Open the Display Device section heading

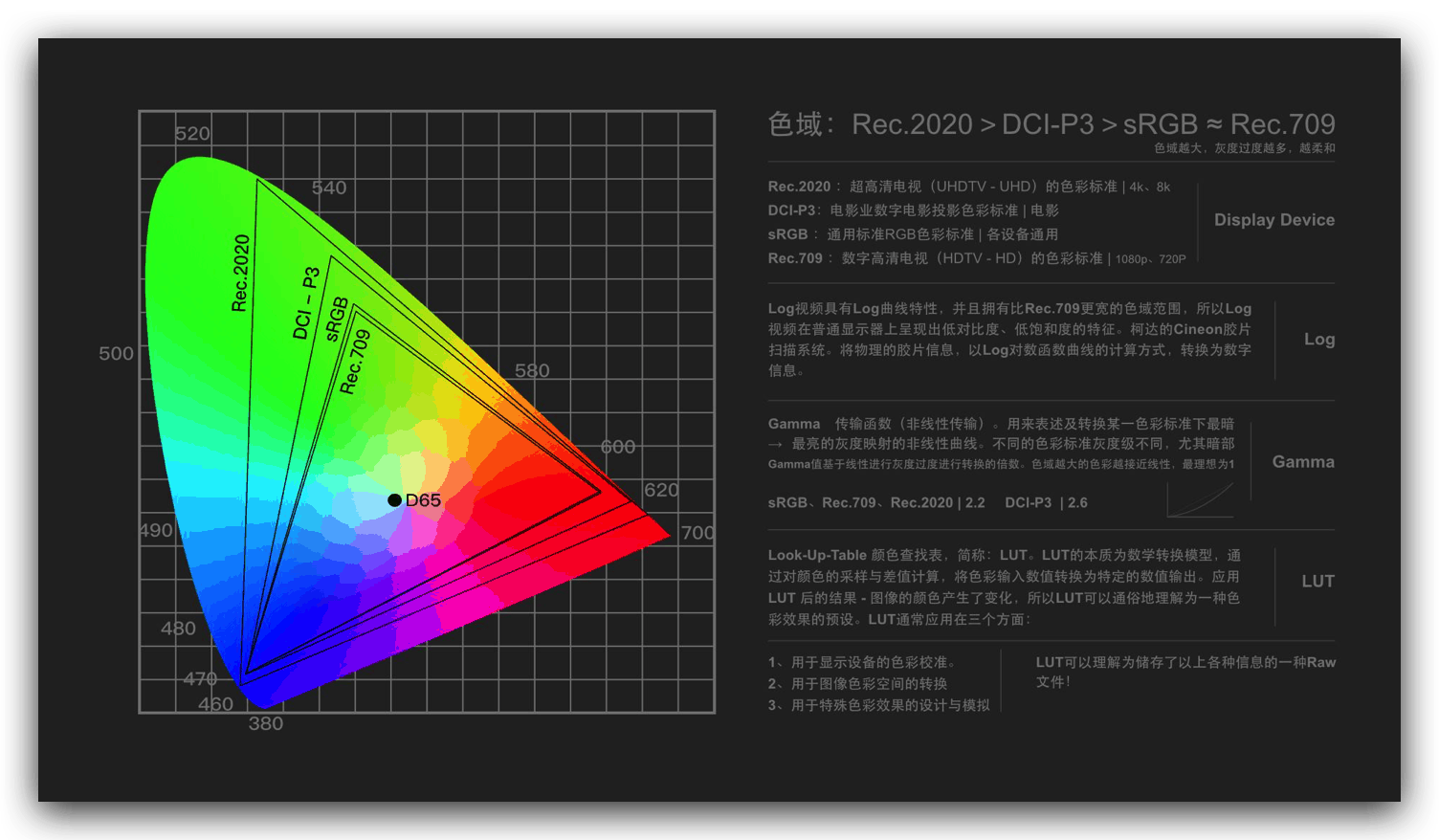click(x=1273, y=220)
